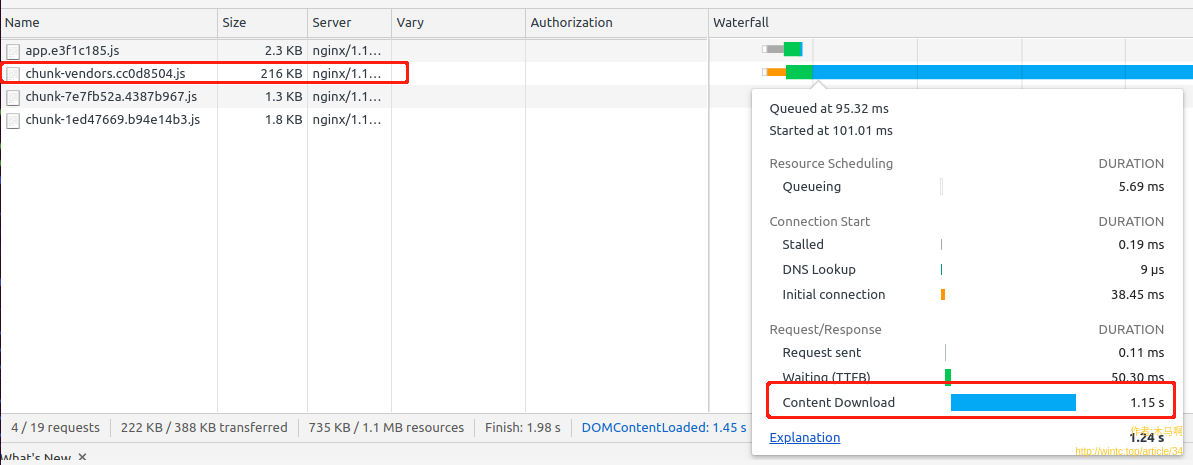Sort requests by the Name column header
Screen dimensions: 1193x465
point(109,23)
